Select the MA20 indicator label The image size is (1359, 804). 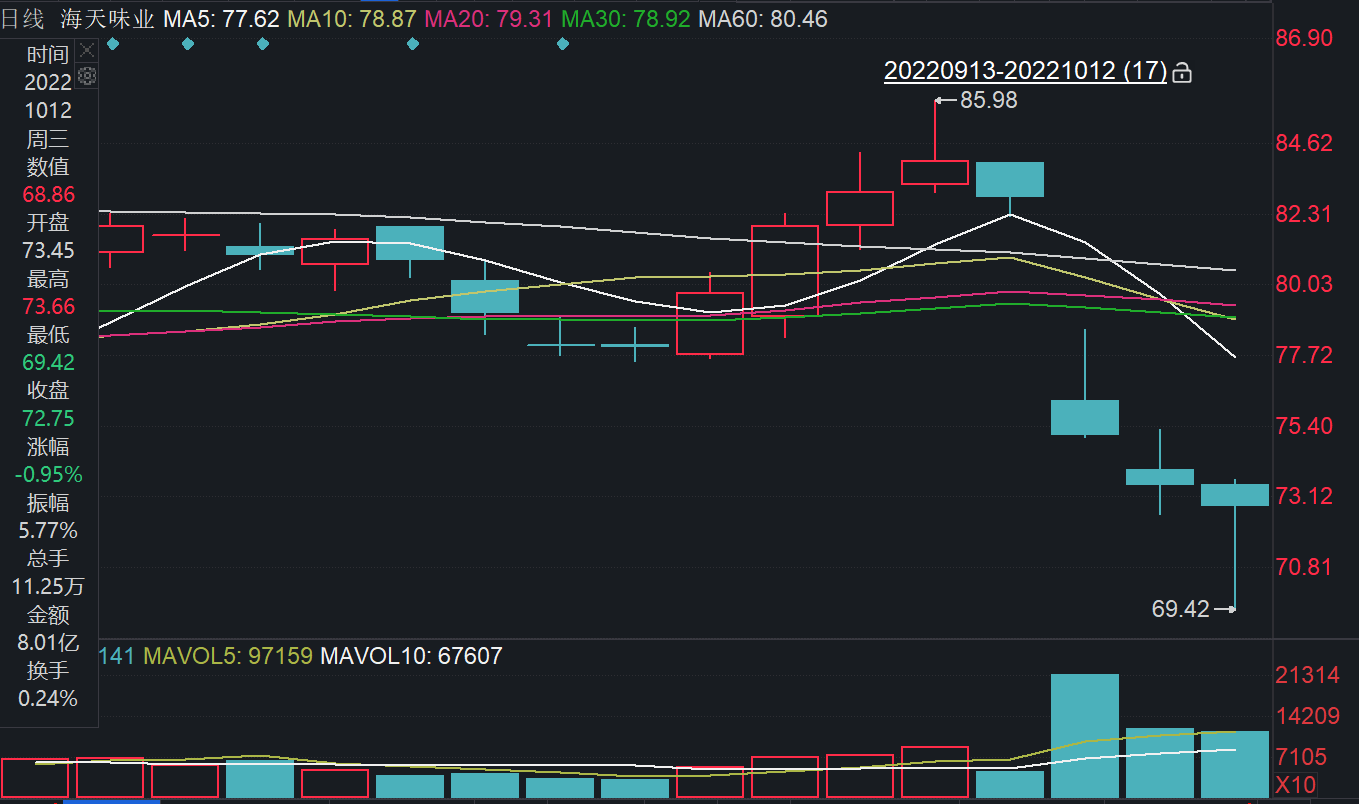pyautogui.click(x=488, y=18)
